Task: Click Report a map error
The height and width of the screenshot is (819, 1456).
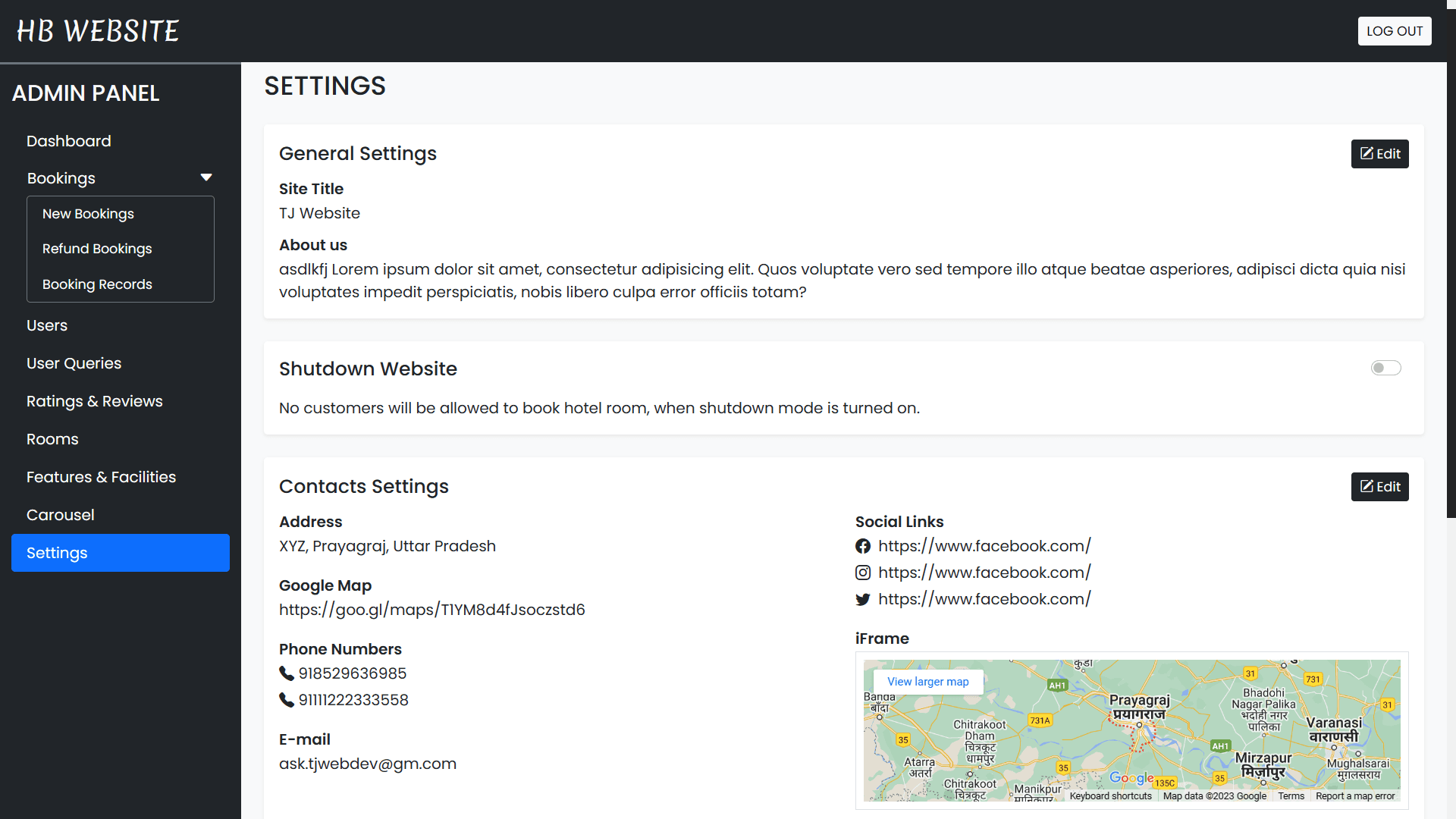Action: coord(1356,796)
